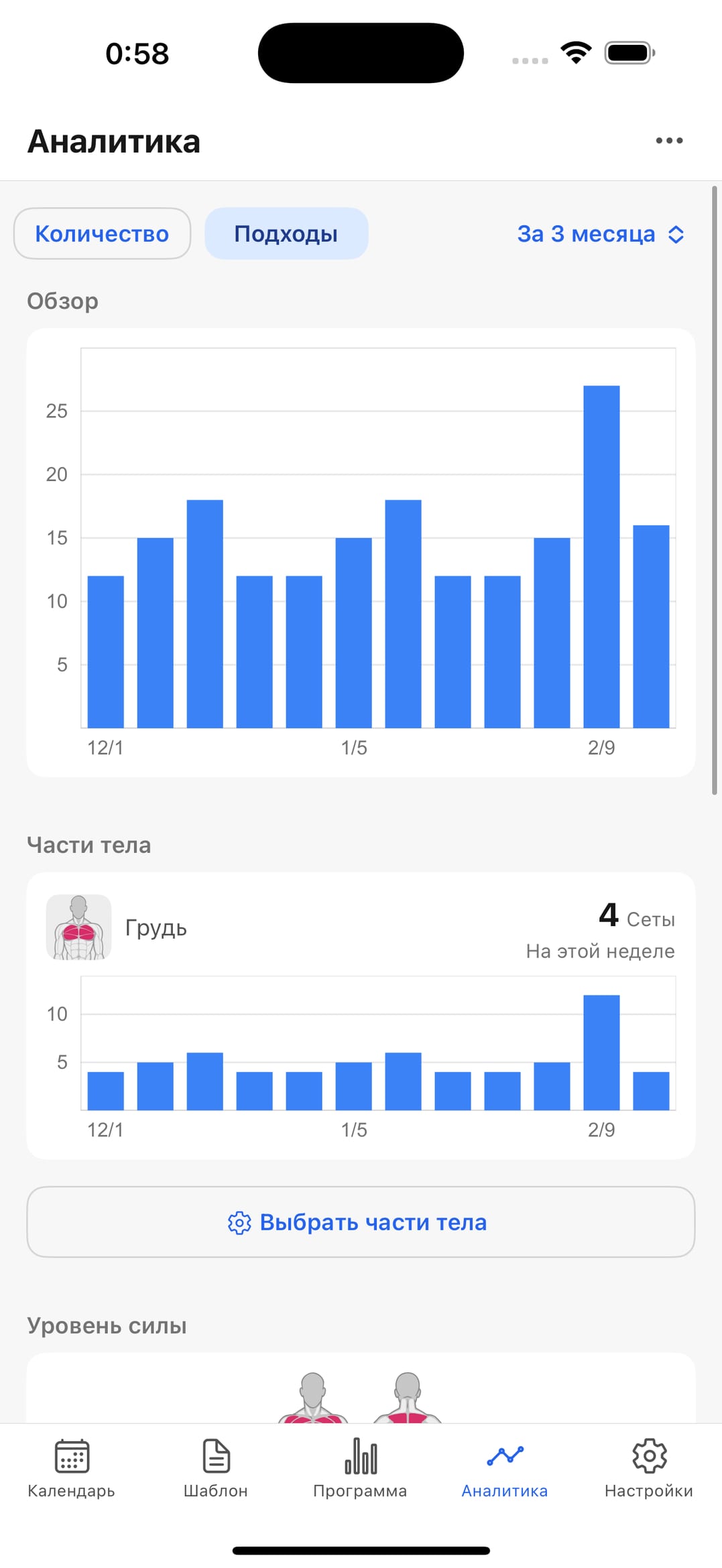Image resolution: width=722 pixels, height=1568 pixels.
Task: Tap the Шаблон document icon
Action: (x=216, y=1455)
